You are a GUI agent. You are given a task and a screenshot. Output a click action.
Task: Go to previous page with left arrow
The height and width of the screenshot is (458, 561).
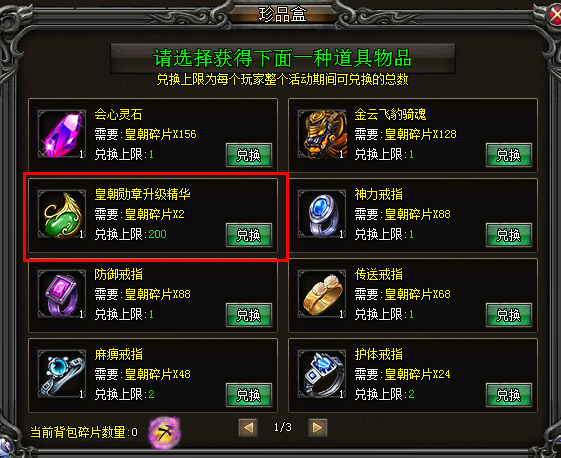(x=248, y=428)
